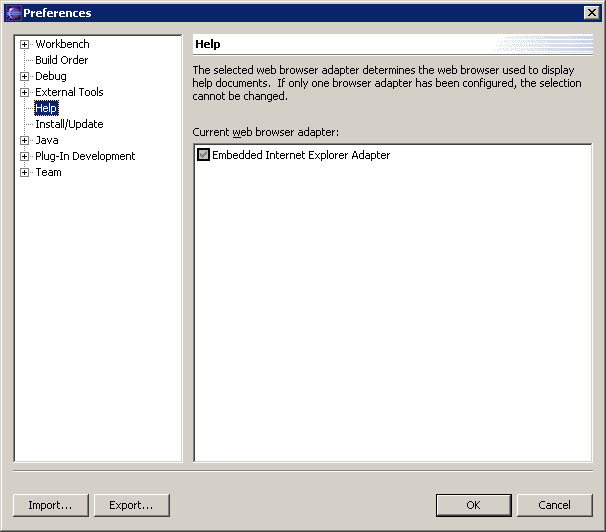Click the Help page heading
The height and width of the screenshot is (532, 606).
tap(208, 44)
